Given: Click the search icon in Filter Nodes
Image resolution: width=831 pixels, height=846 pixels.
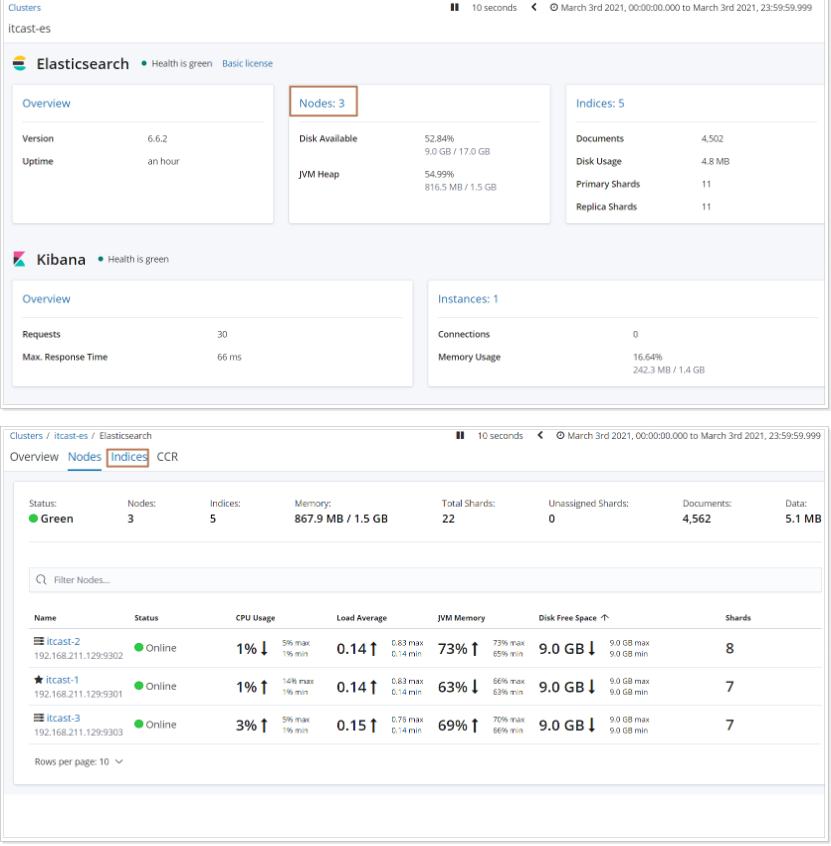Looking at the screenshot, I should click(41, 579).
